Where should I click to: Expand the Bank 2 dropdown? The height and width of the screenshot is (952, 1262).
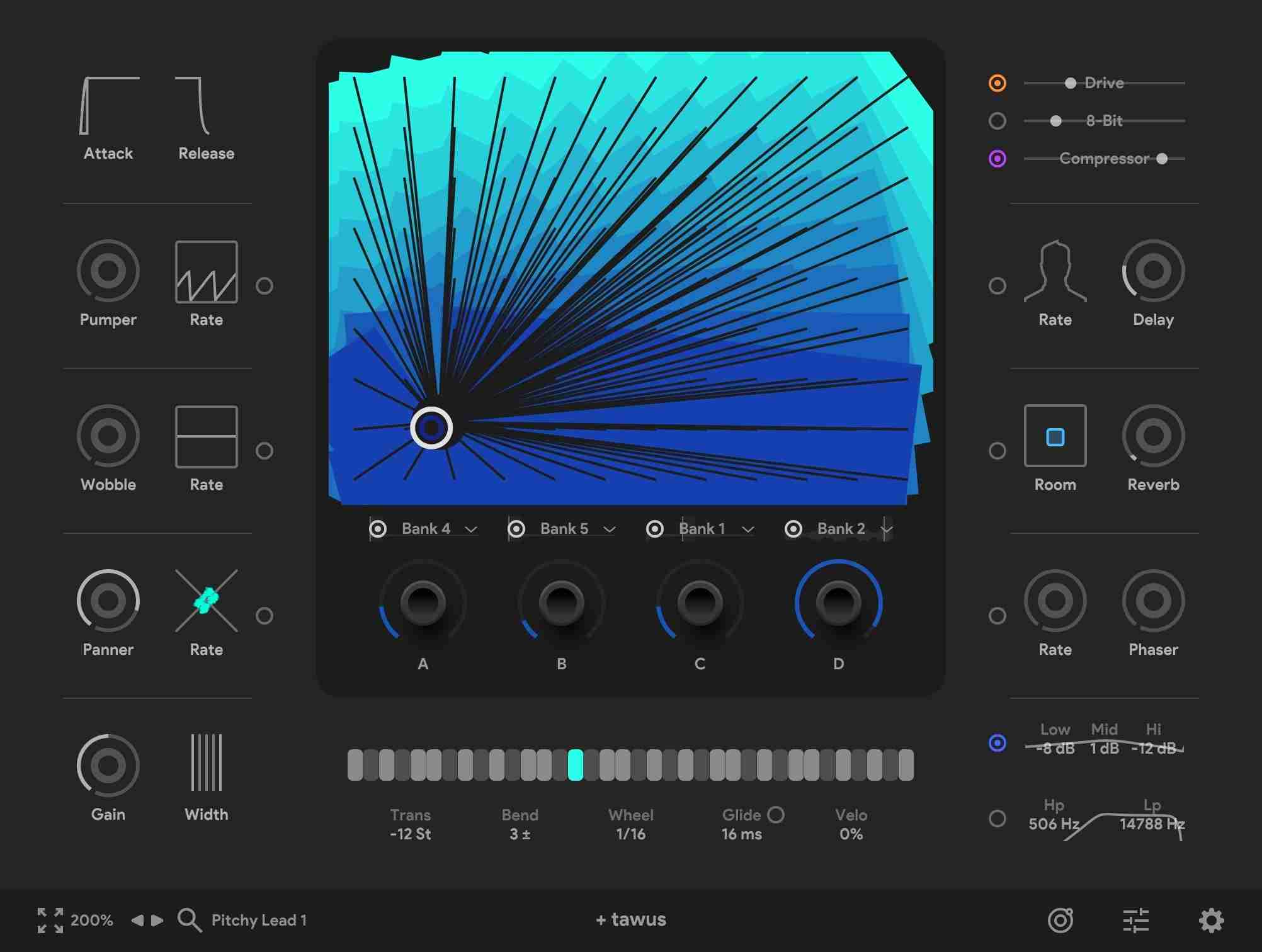(885, 529)
